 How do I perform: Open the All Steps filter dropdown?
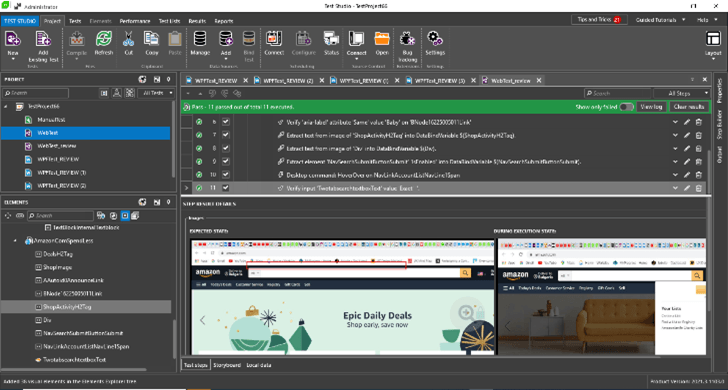[x=682, y=93]
